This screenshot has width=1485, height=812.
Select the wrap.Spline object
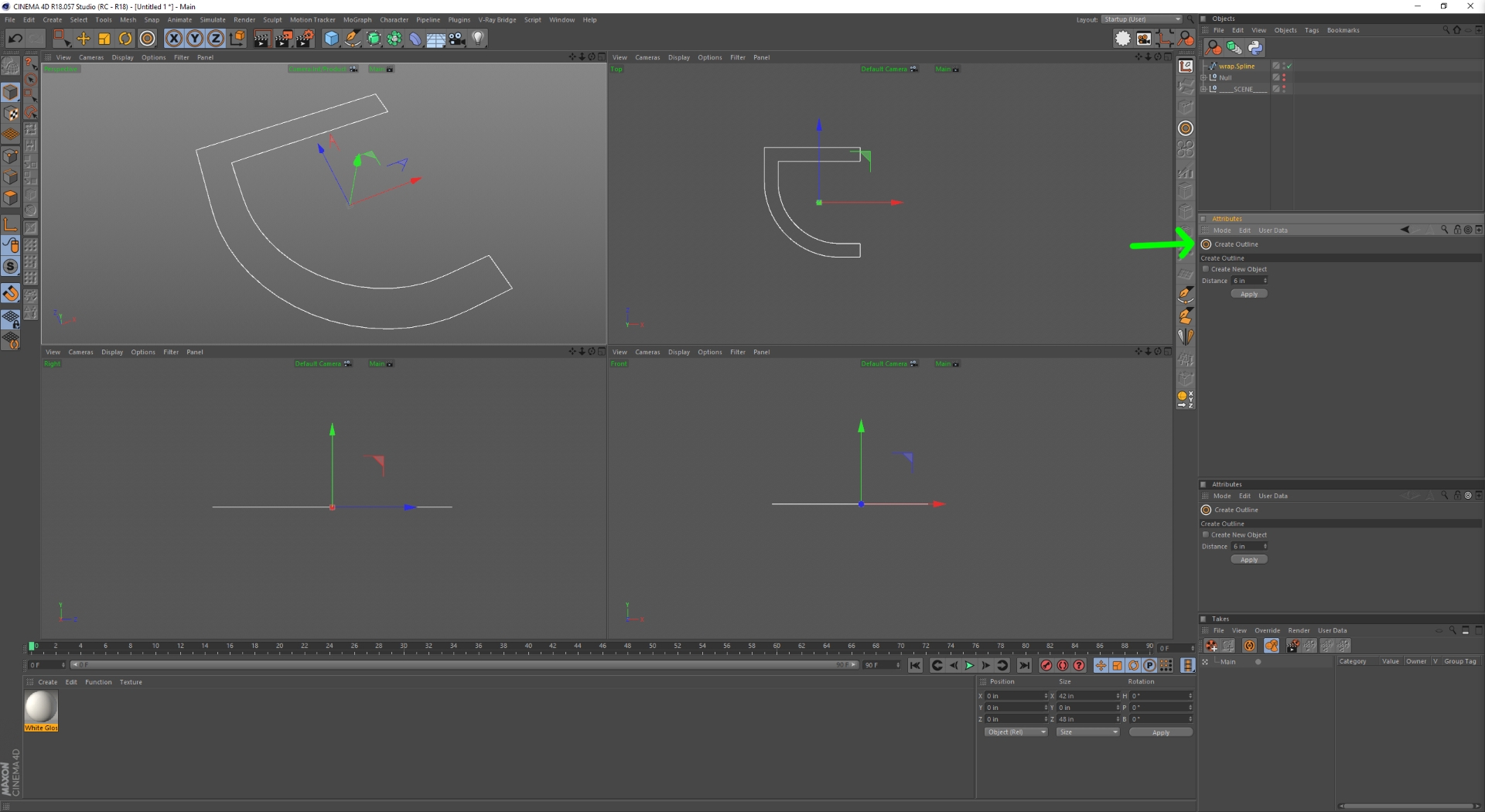tap(1237, 67)
